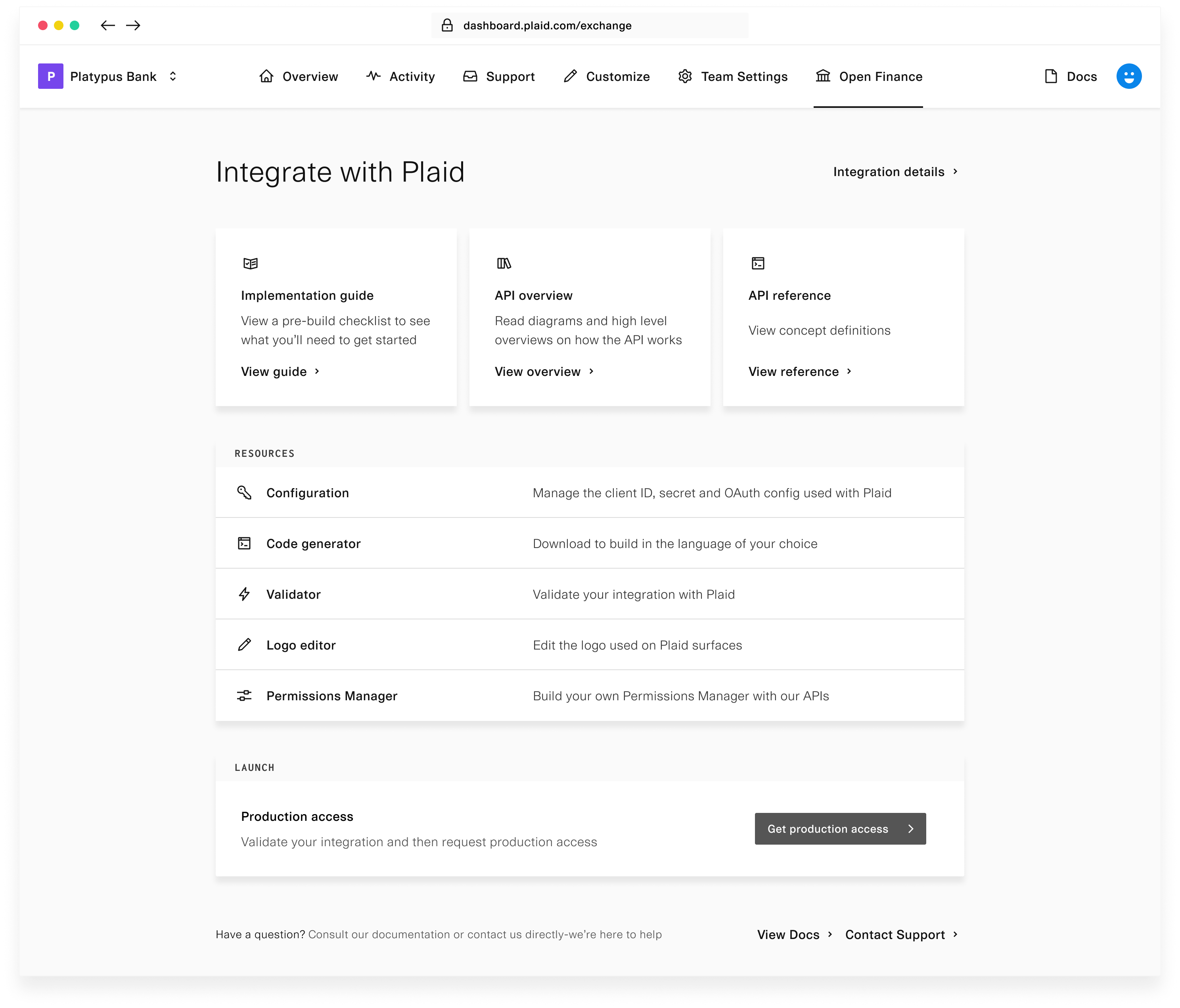This screenshot has height=1008, width=1180.
Task: Click 'Build your own Permissions Manager' description
Action: tap(680, 696)
